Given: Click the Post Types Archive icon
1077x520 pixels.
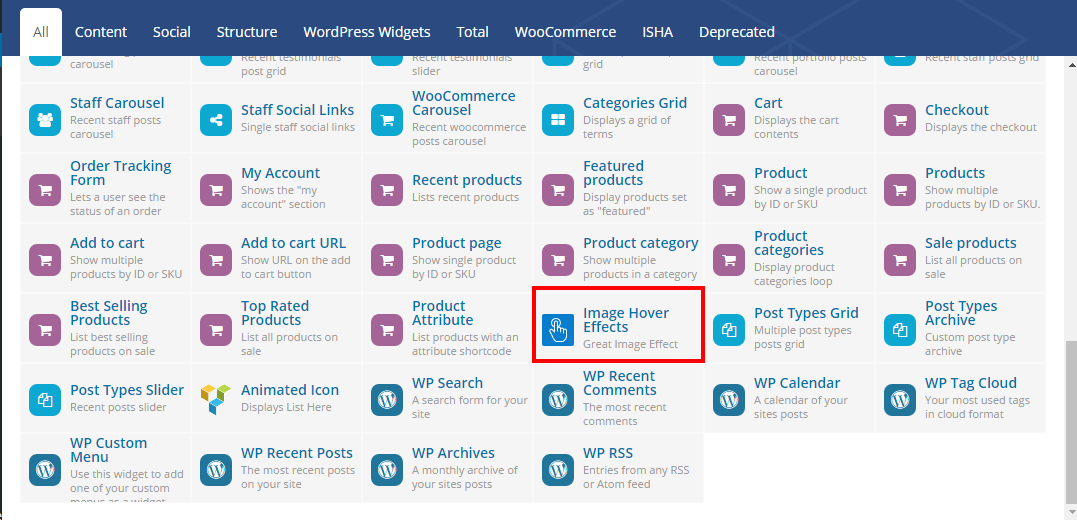Looking at the screenshot, I should 900,330.
